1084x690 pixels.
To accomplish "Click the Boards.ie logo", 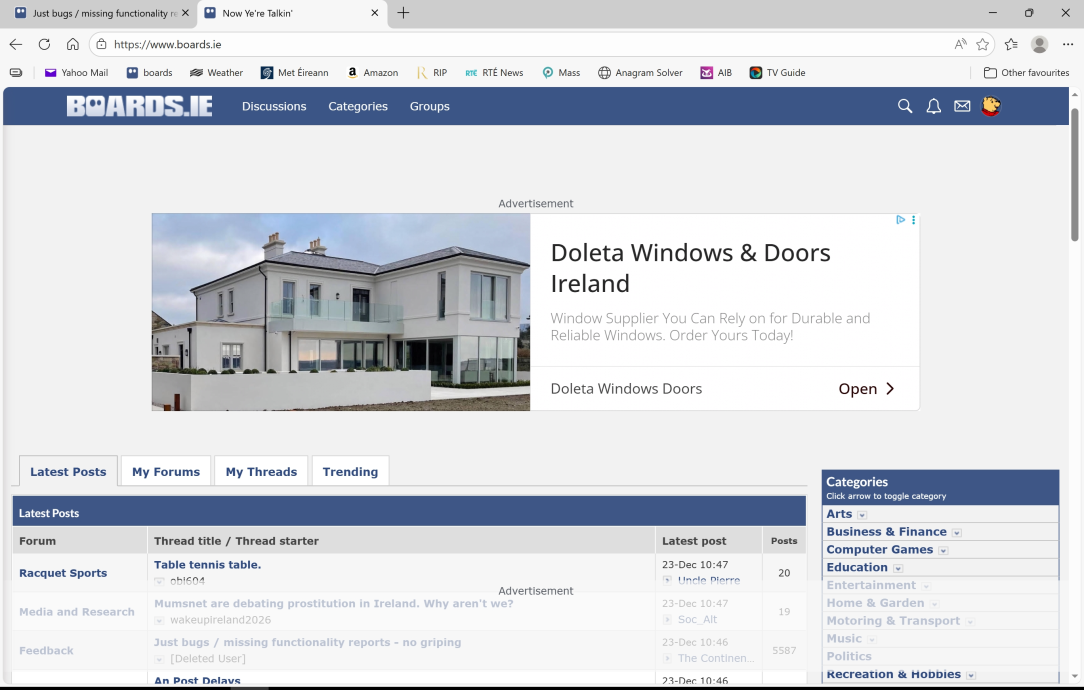I will point(140,106).
